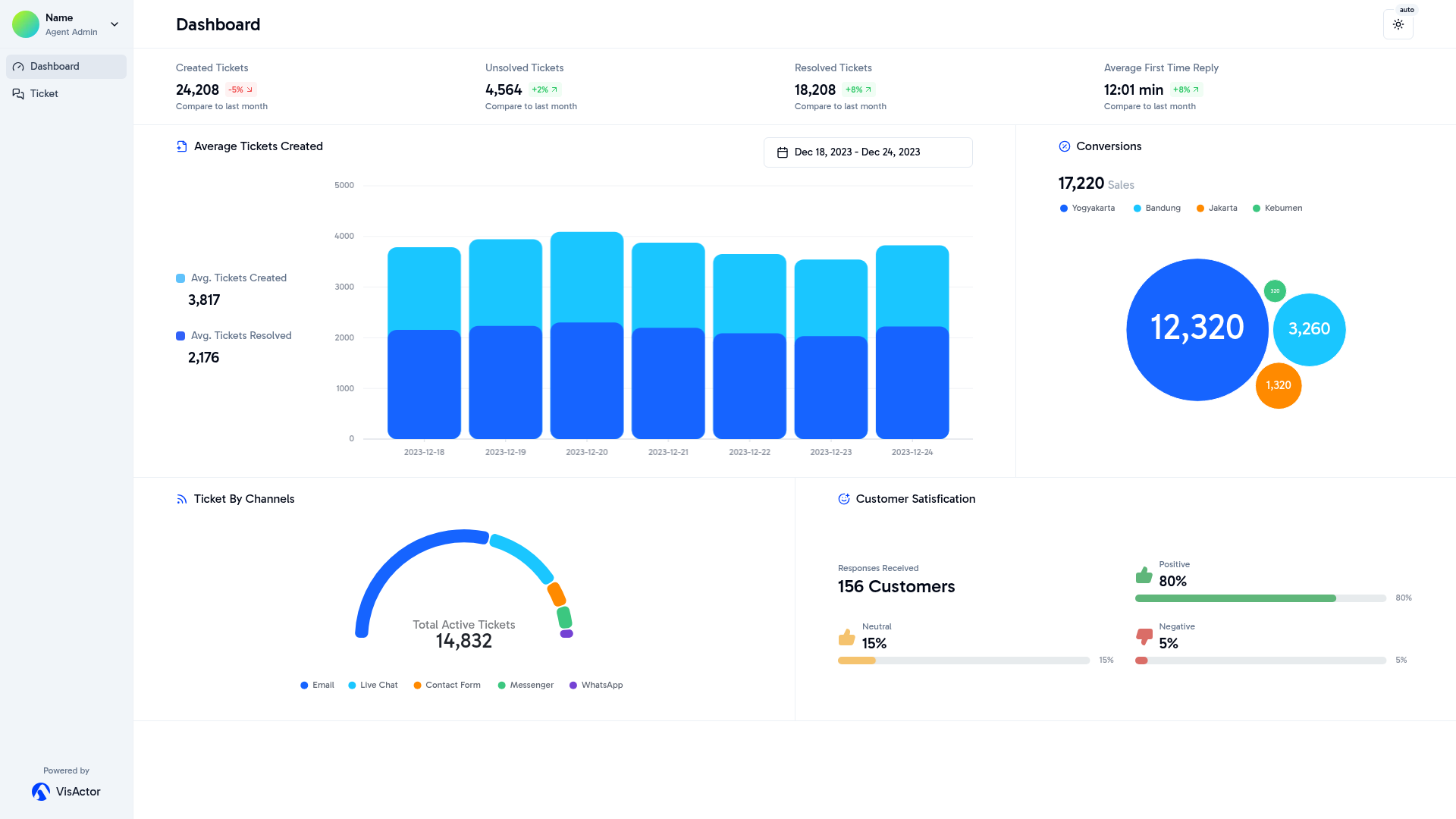Click the large 12,320 Yogyakarta bubble
The width and height of the screenshot is (1456, 819).
1197,330
